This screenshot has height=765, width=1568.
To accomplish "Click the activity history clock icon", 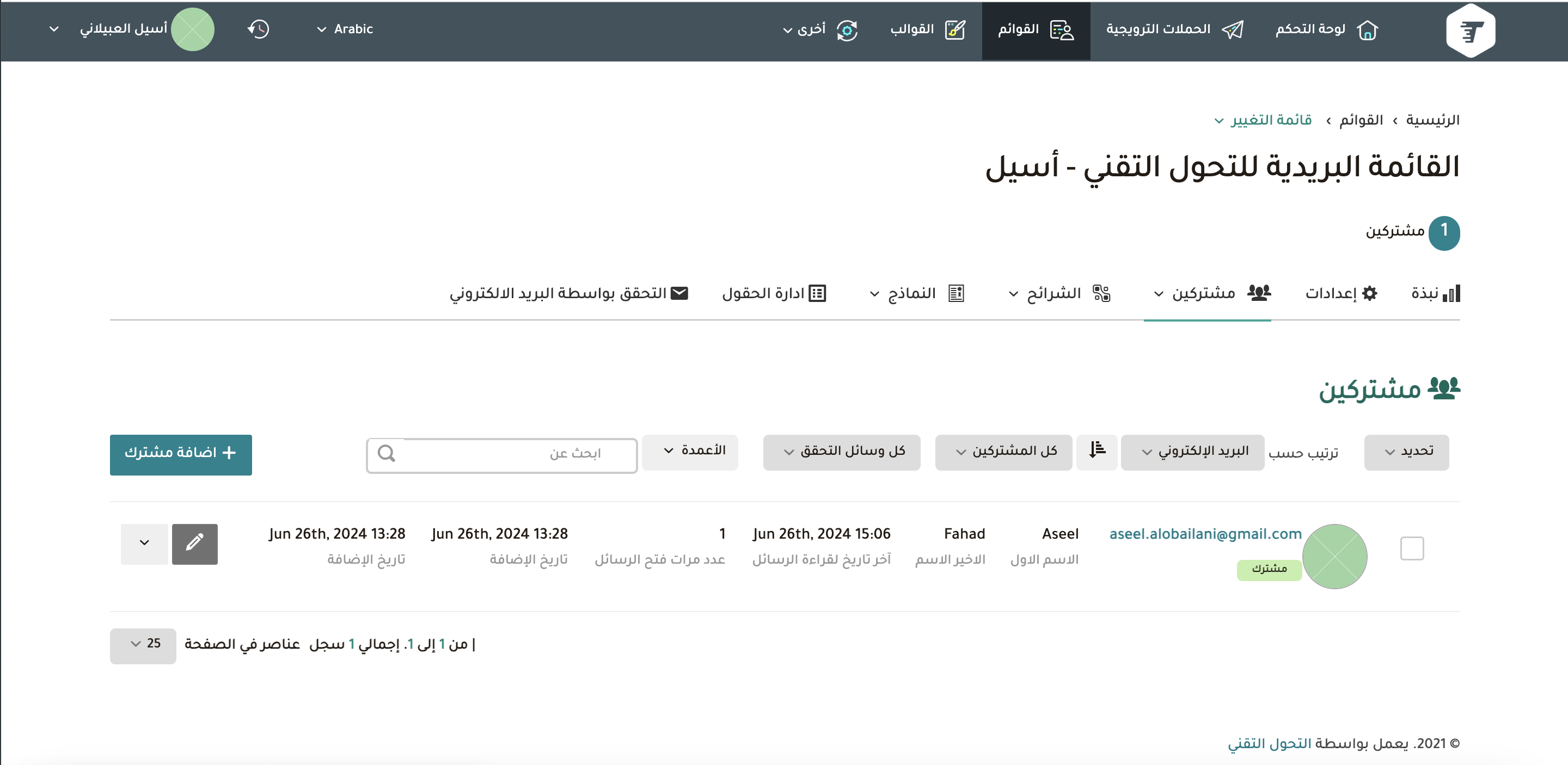I will [258, 29].
